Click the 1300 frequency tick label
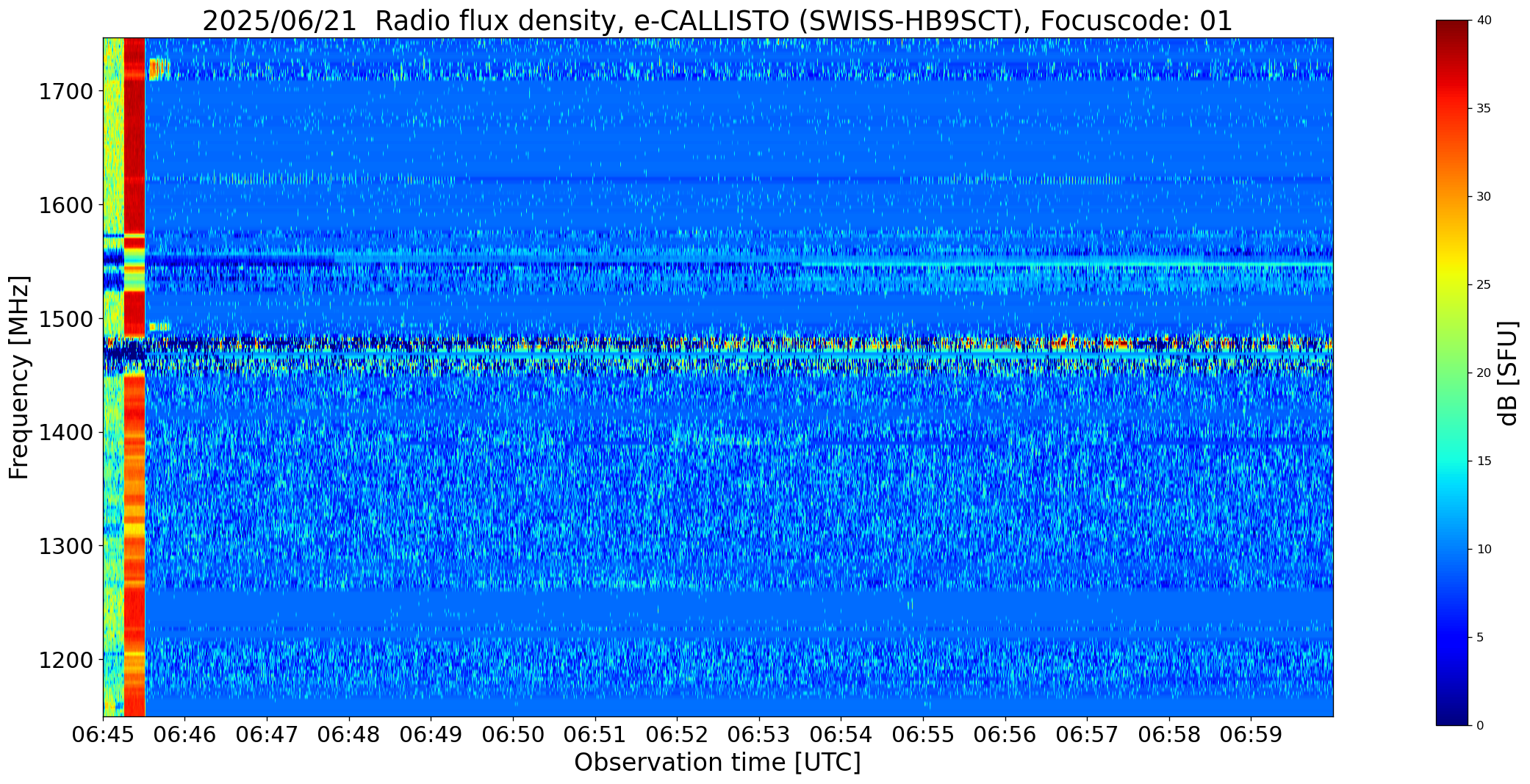Viewport: 1530px width, 784px height. 65,547
